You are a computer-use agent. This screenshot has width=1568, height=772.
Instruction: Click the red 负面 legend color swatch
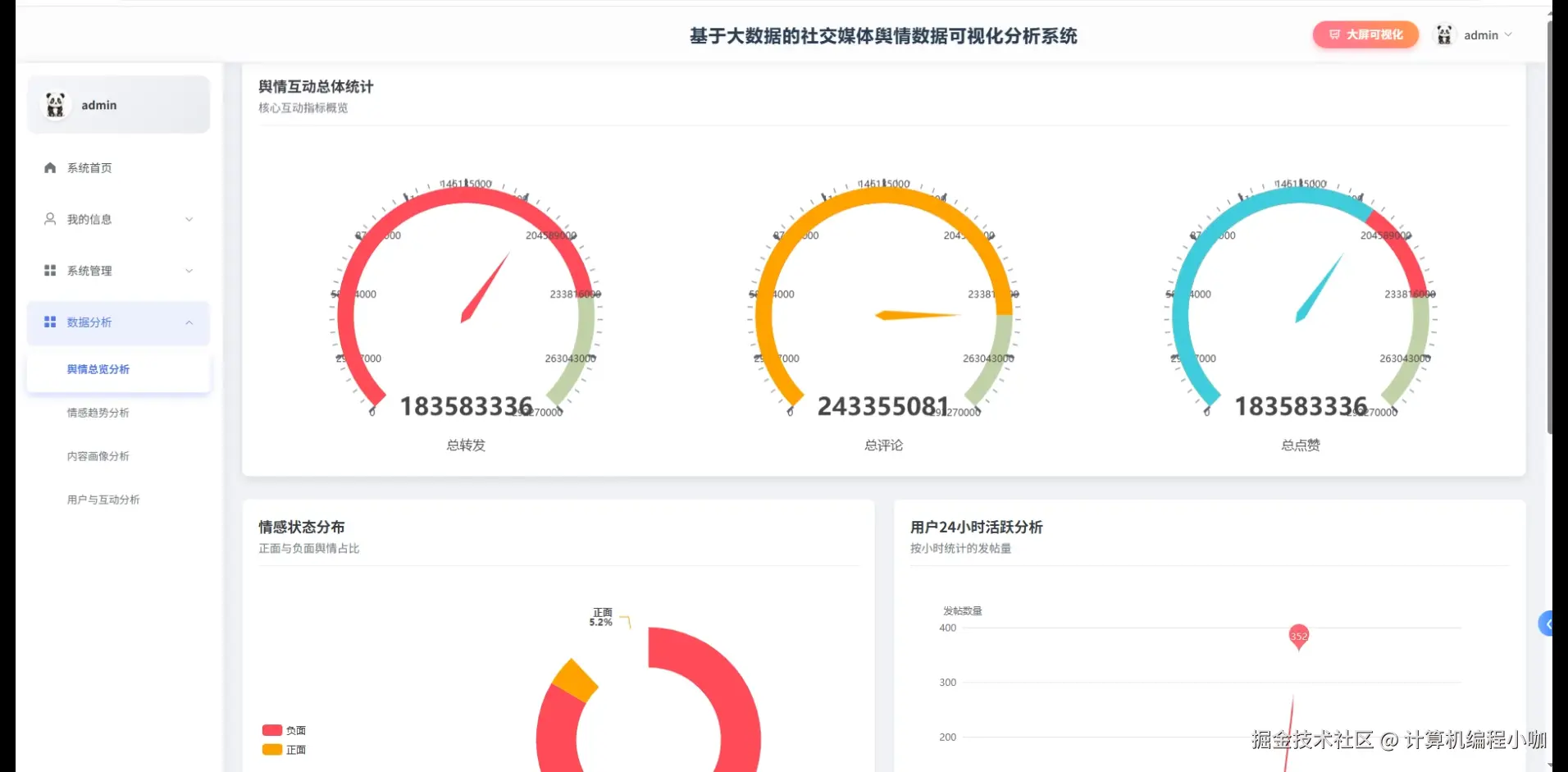[x=272, y=730]
